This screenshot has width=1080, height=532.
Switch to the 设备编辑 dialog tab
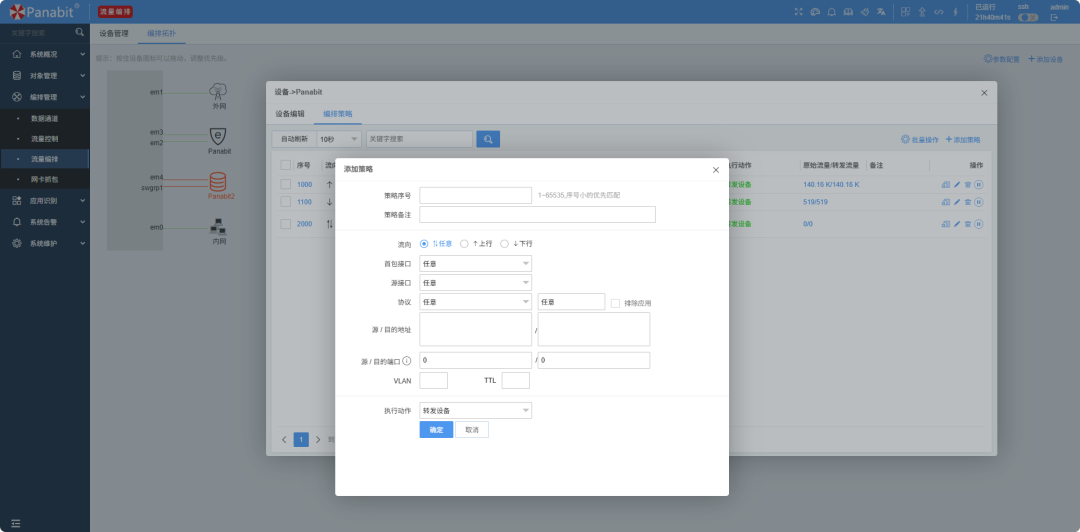(290, 114)
